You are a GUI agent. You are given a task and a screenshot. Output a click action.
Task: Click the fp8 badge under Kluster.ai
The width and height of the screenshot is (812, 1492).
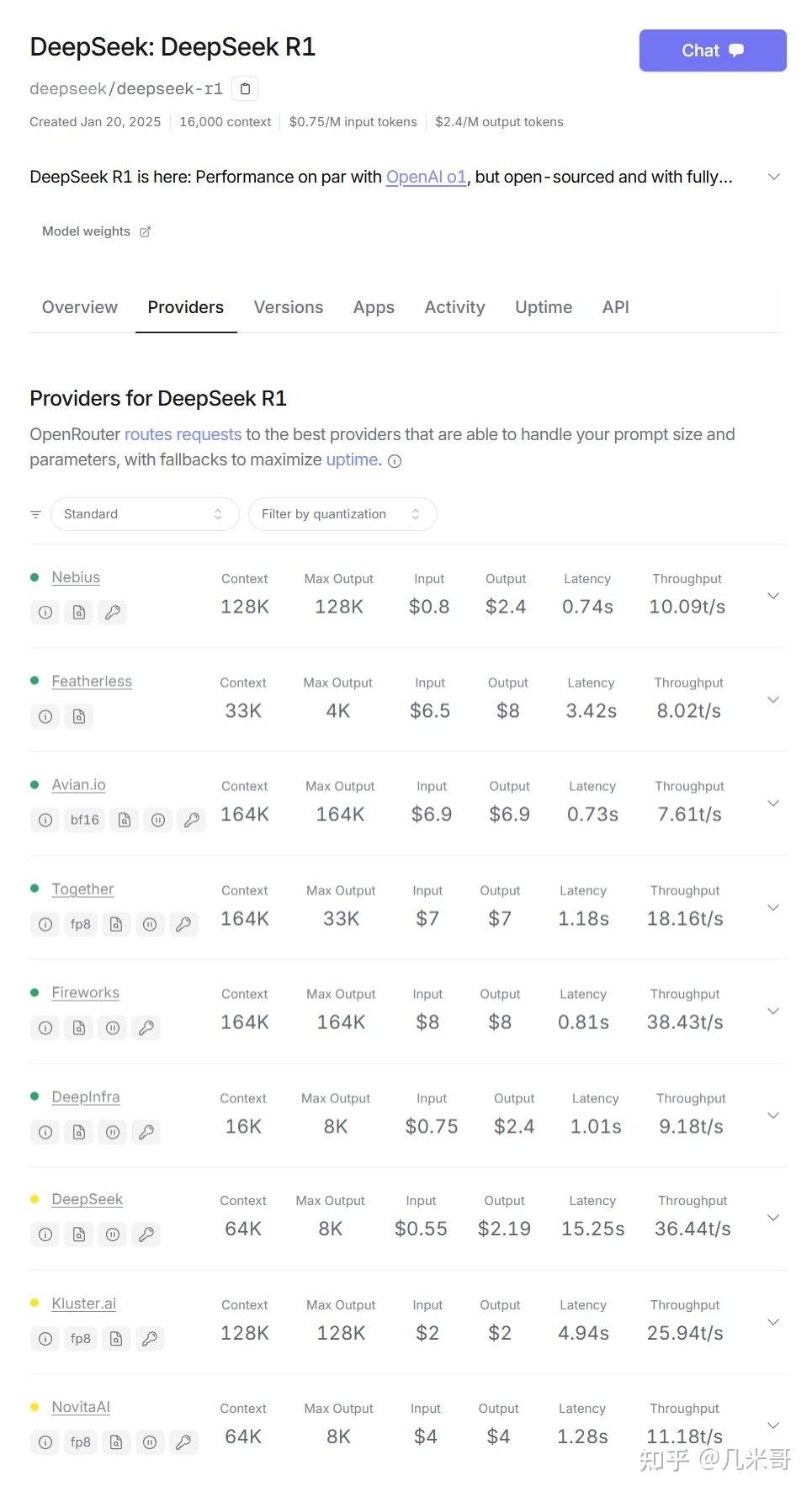pos(80,1338)
